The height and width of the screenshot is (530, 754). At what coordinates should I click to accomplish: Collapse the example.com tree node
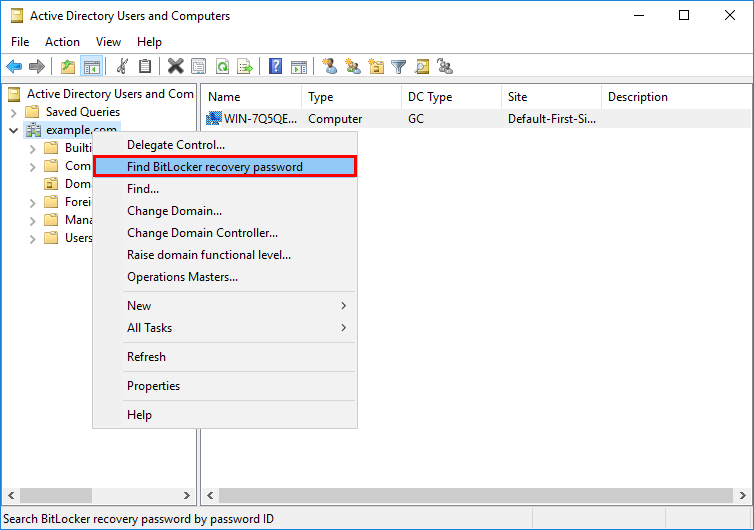[13, 130]
